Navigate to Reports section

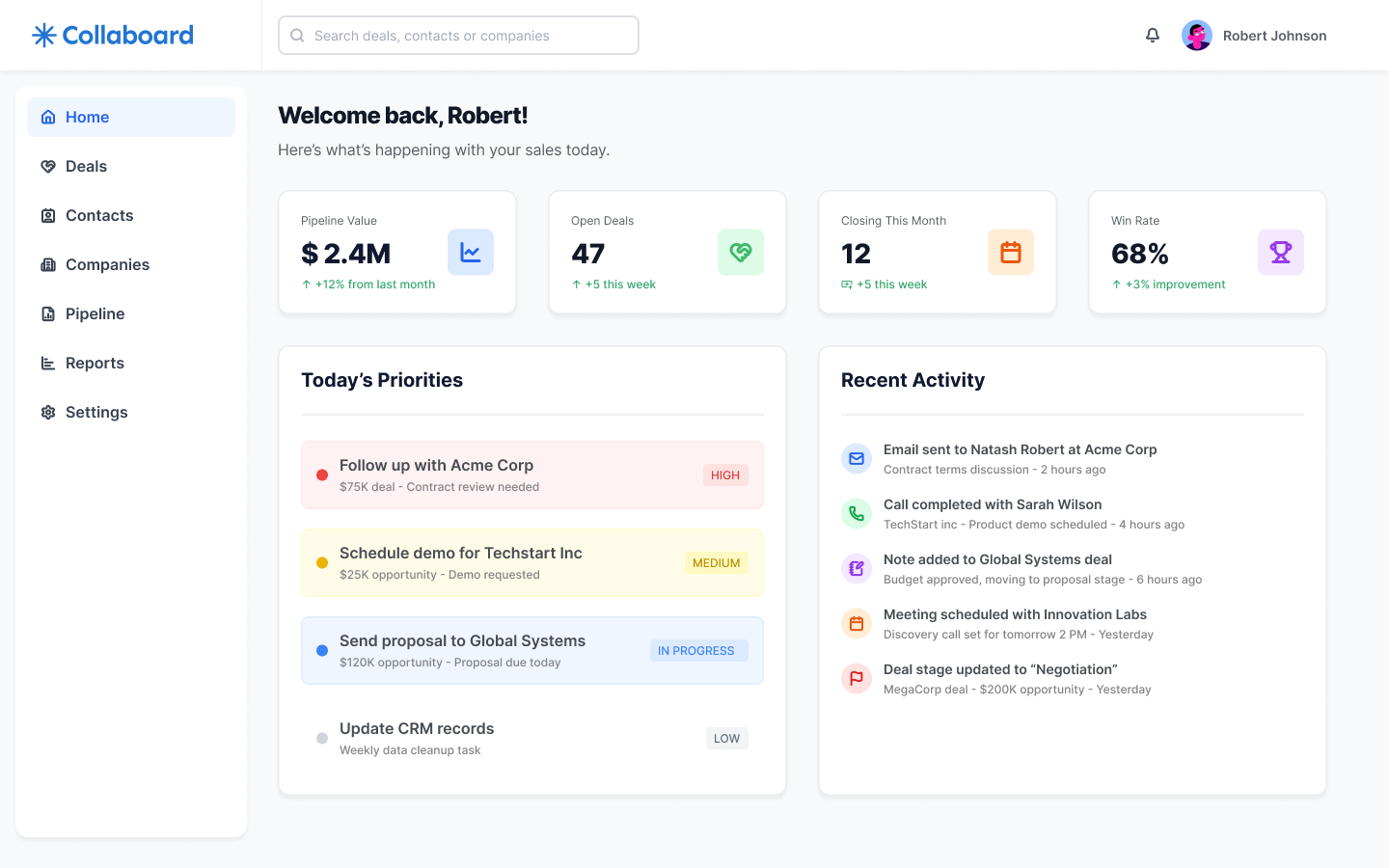[x=95, y=364]
